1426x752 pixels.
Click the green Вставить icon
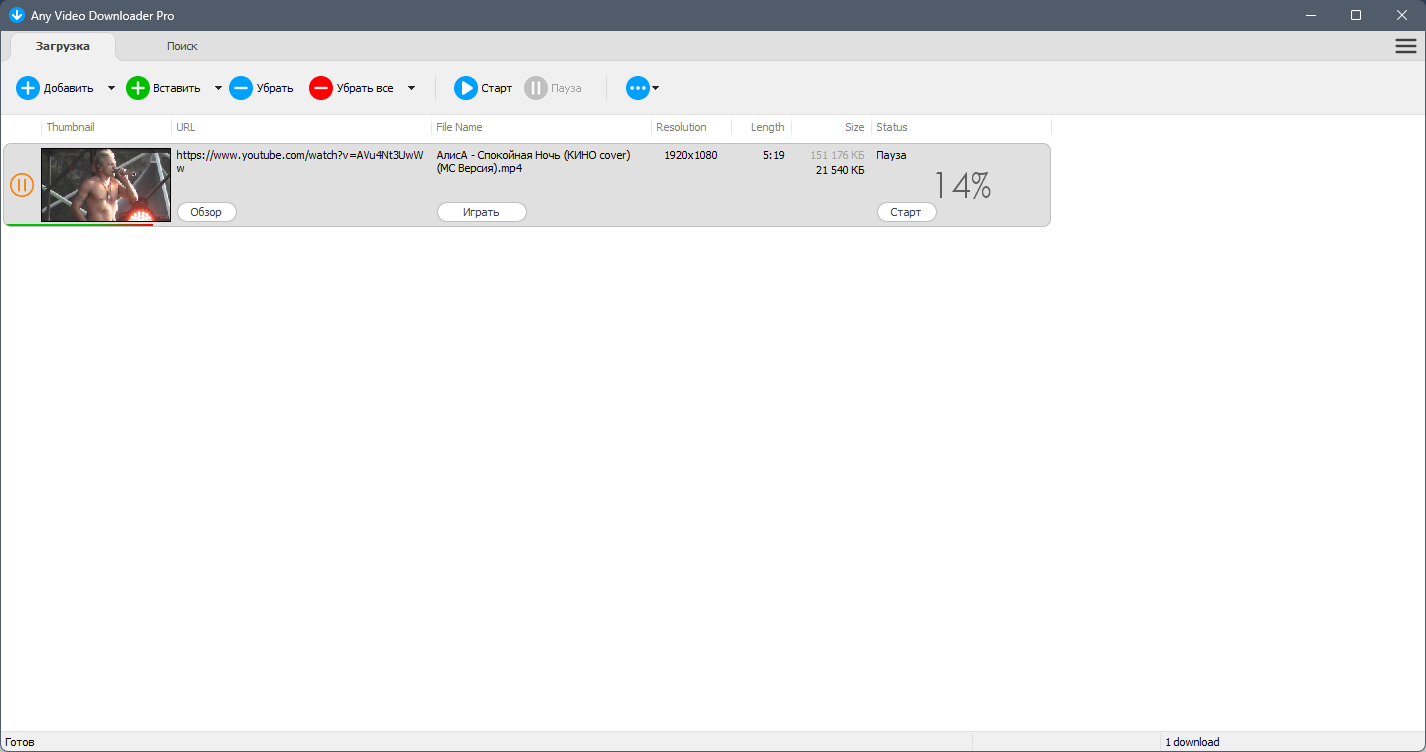click(x=137, y=88)
